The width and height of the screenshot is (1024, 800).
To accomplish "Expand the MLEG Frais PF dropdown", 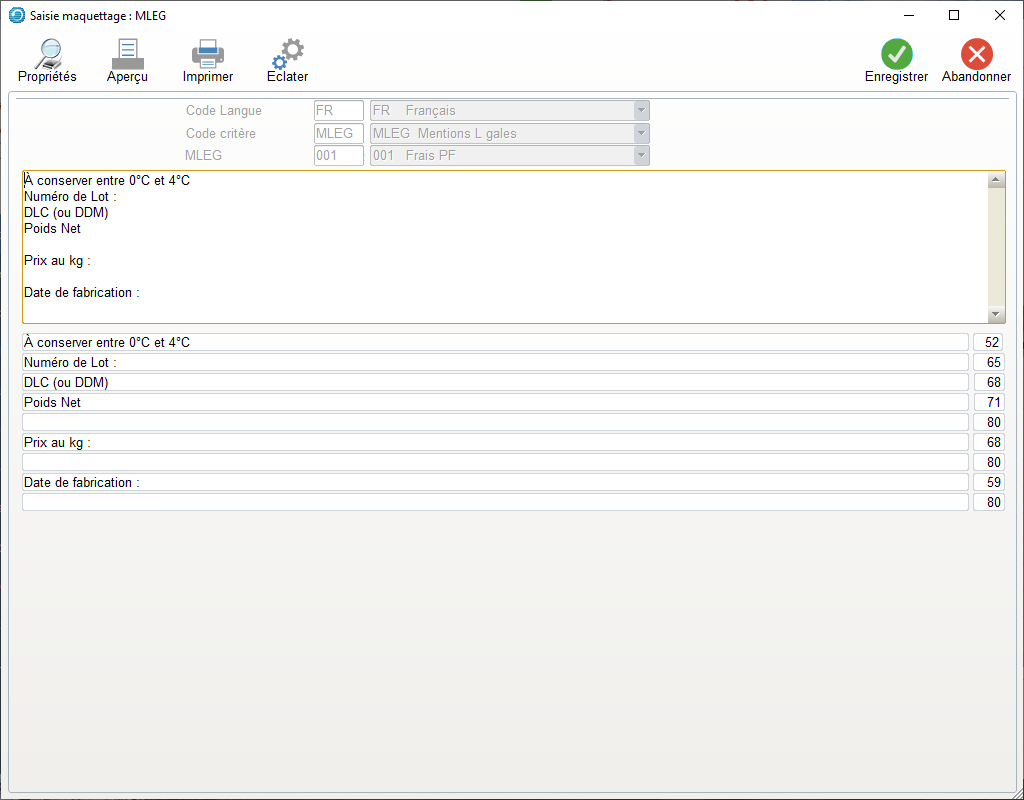I will 641,156.
